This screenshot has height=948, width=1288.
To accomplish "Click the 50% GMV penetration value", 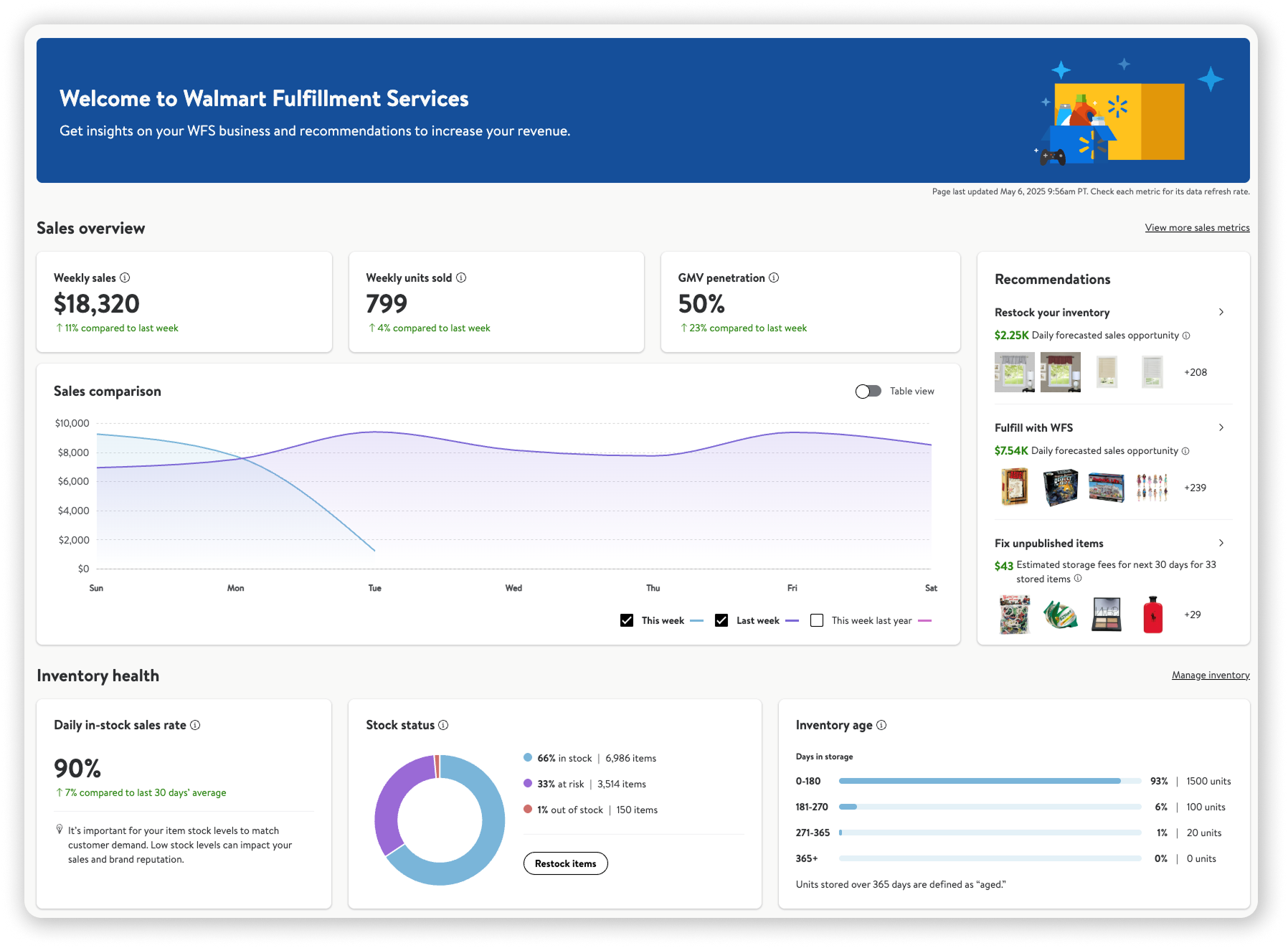I will (x=701, y=303).
